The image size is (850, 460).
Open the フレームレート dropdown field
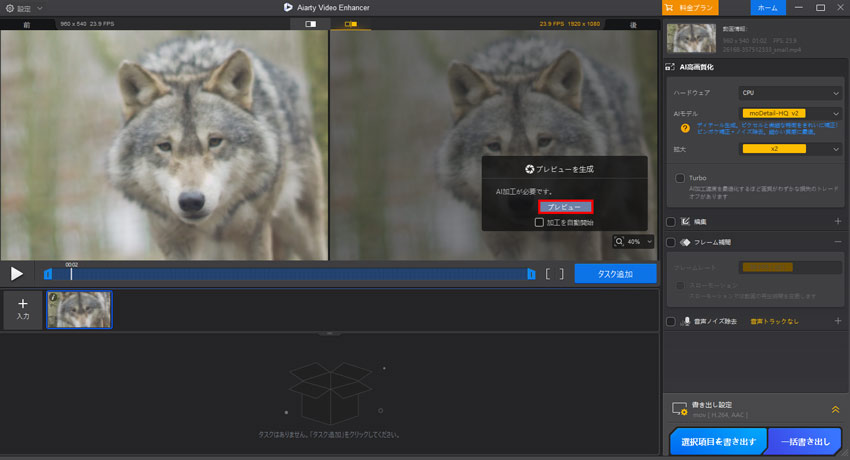[790, 267]
